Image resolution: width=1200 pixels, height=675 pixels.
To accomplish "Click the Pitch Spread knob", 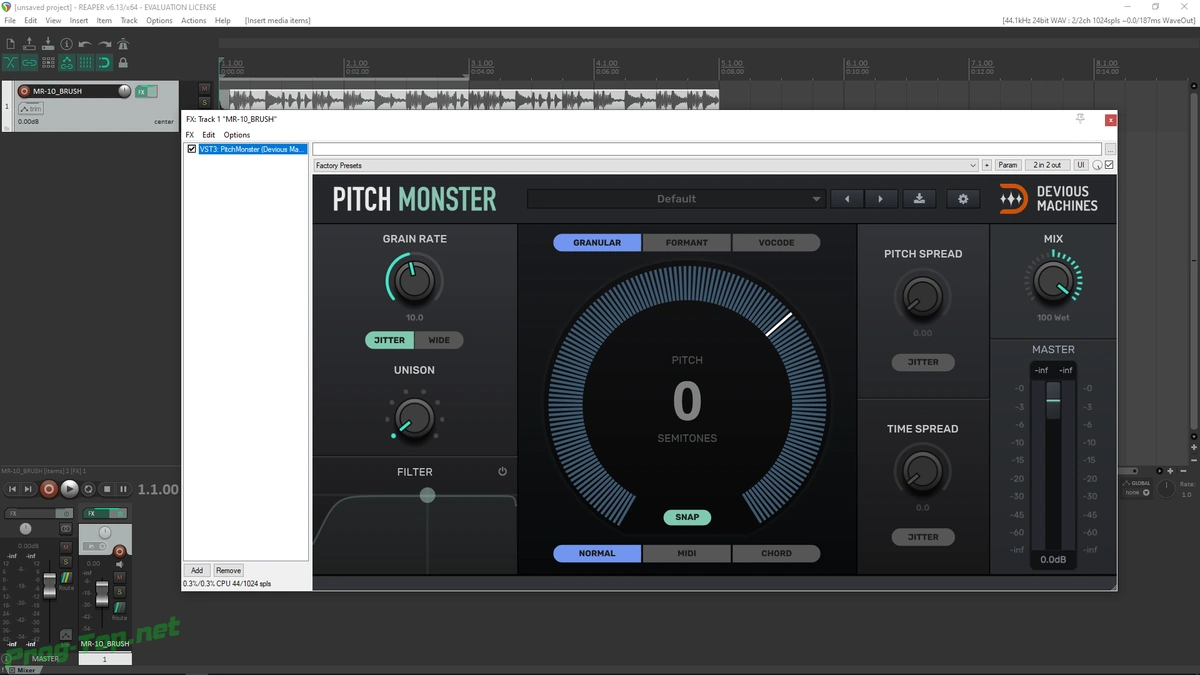I will click(922, 297).
